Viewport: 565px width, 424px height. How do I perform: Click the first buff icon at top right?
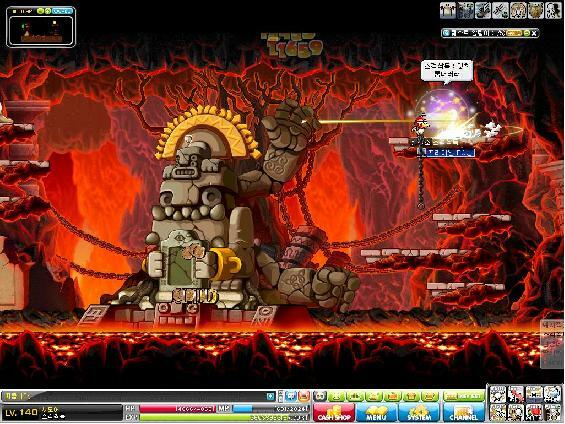tap(448, 10)
